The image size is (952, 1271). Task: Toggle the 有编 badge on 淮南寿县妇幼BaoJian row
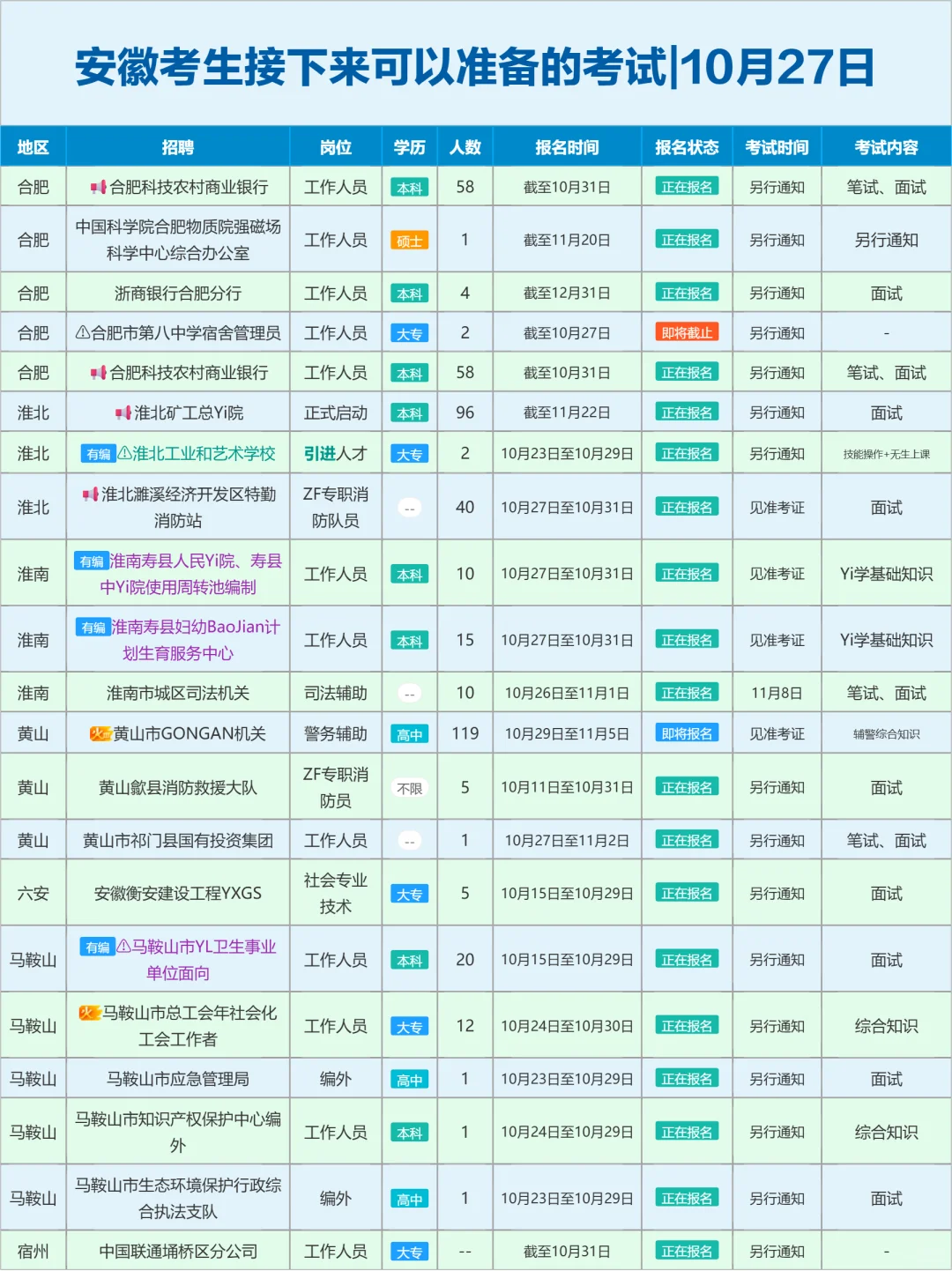(x=93, y=626)
